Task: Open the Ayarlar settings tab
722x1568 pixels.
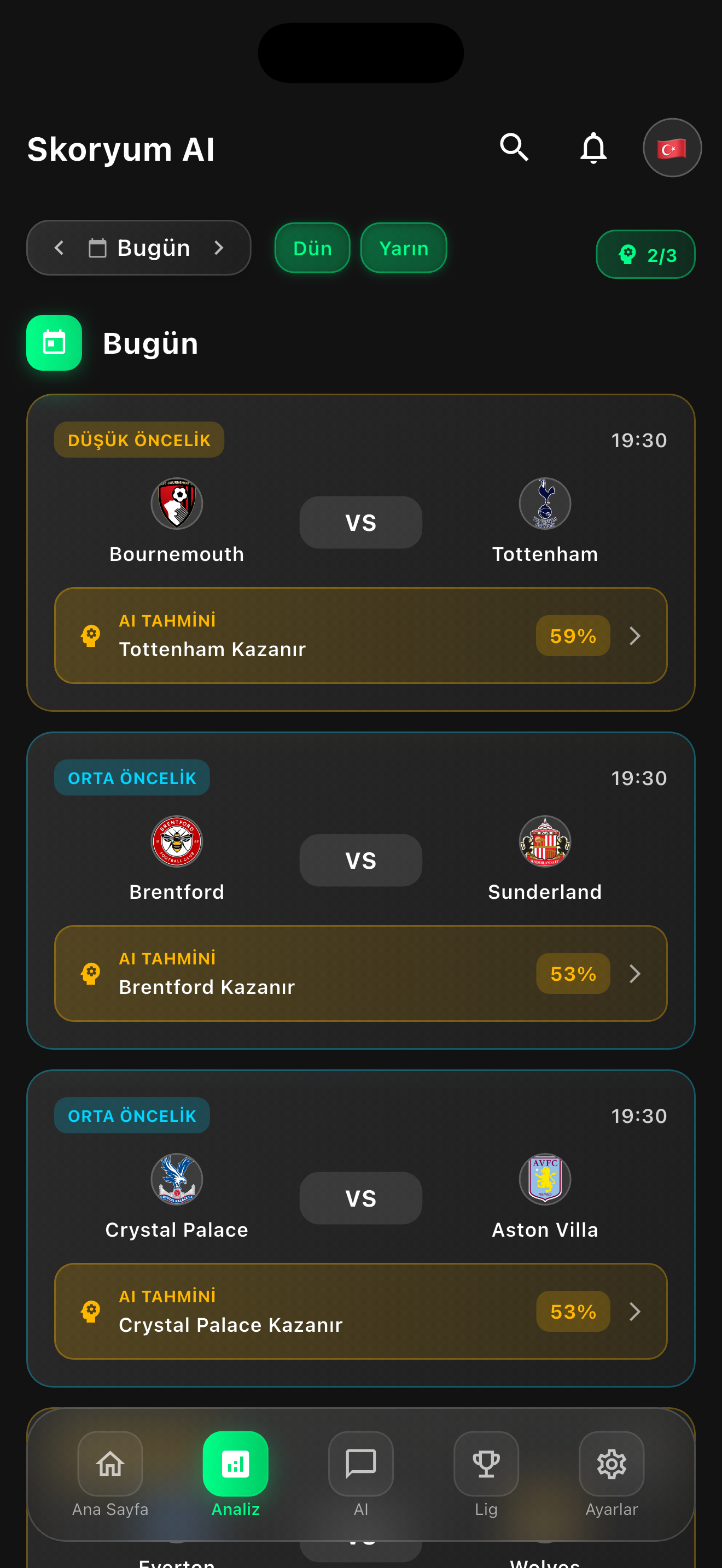Action: coord(611,1473)
